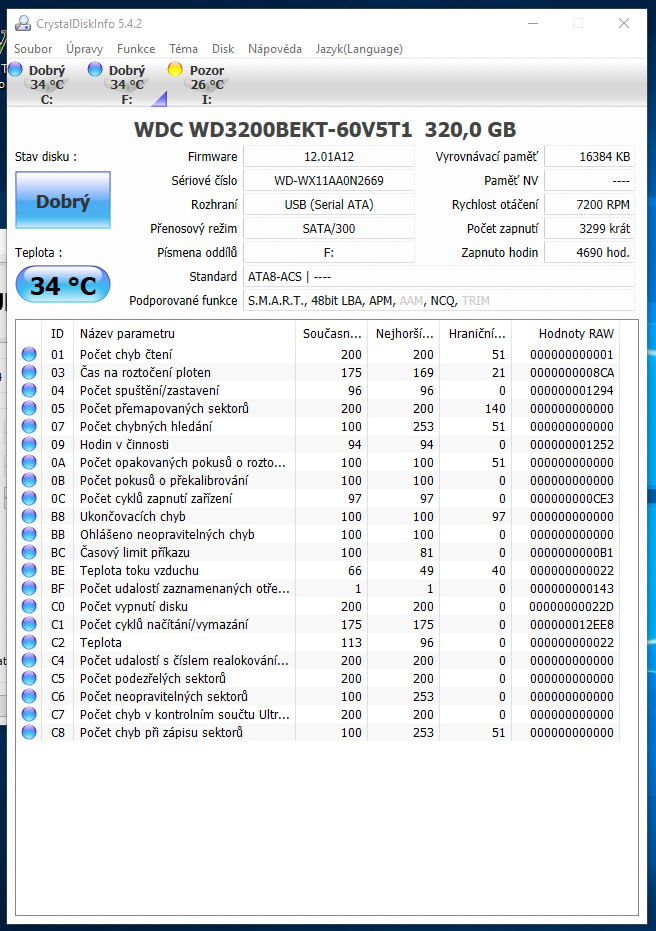Click status orb for Počet neopravitelných sektorů

(29, 696)
